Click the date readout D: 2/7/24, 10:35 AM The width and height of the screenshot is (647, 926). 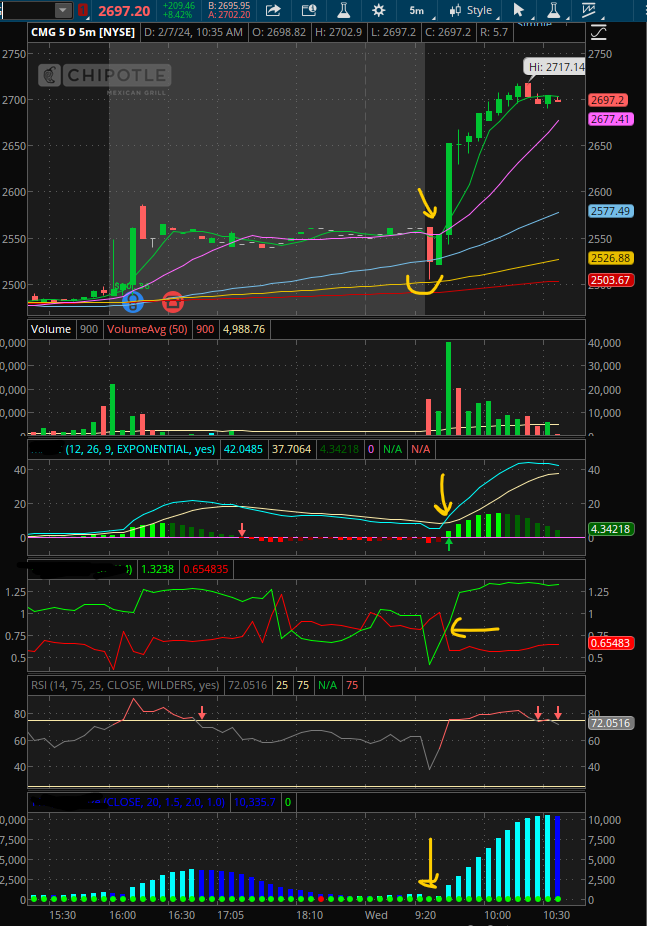194,32
